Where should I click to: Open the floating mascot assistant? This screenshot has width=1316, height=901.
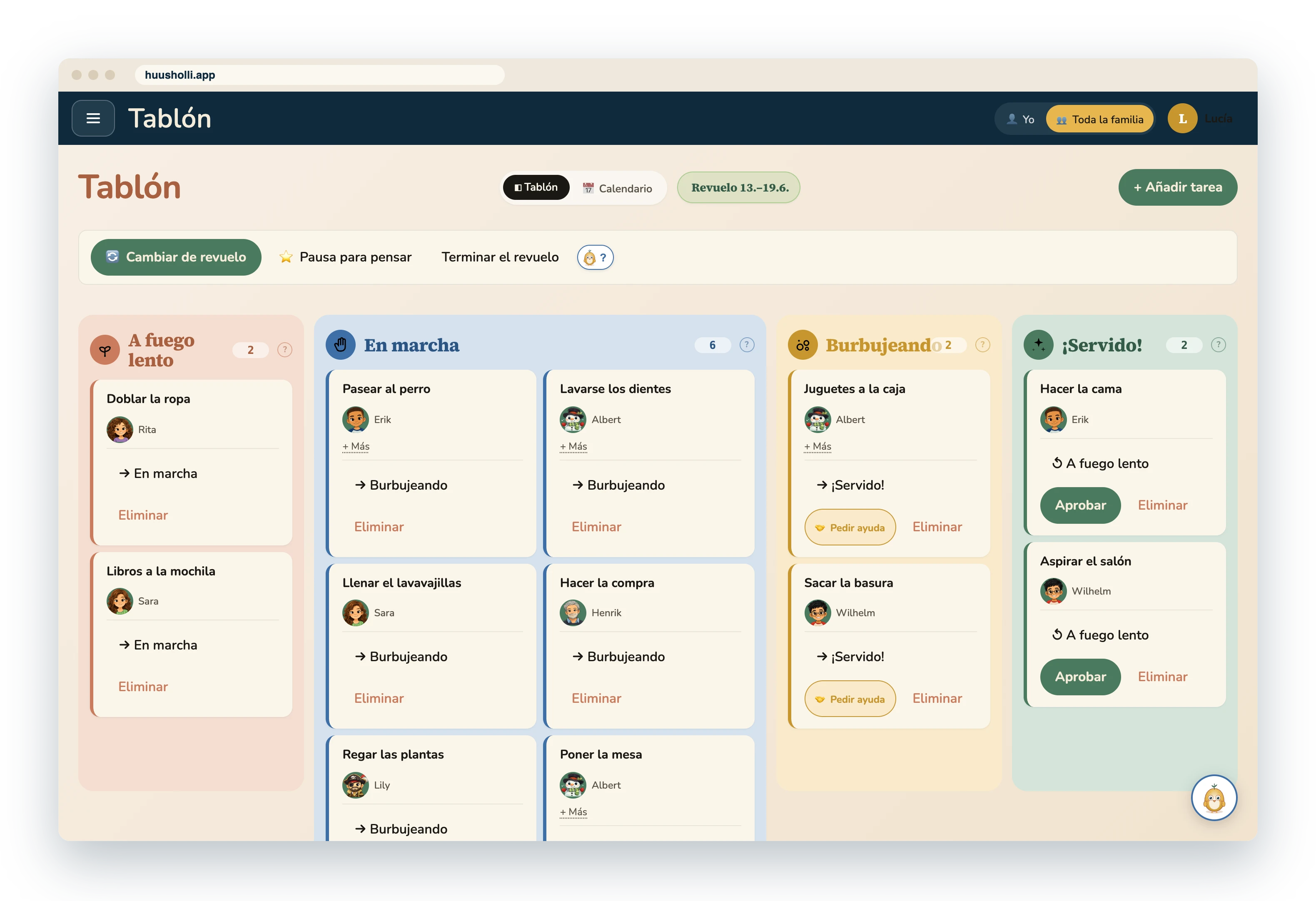click(x=1214, y=797)
